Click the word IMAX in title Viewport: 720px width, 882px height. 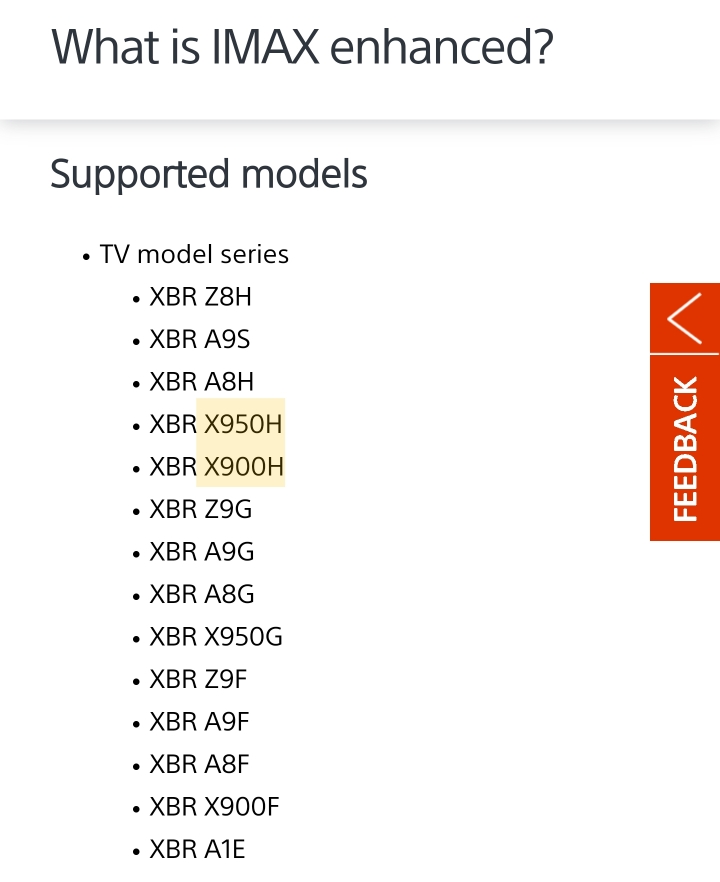click(x=265, y=47)
